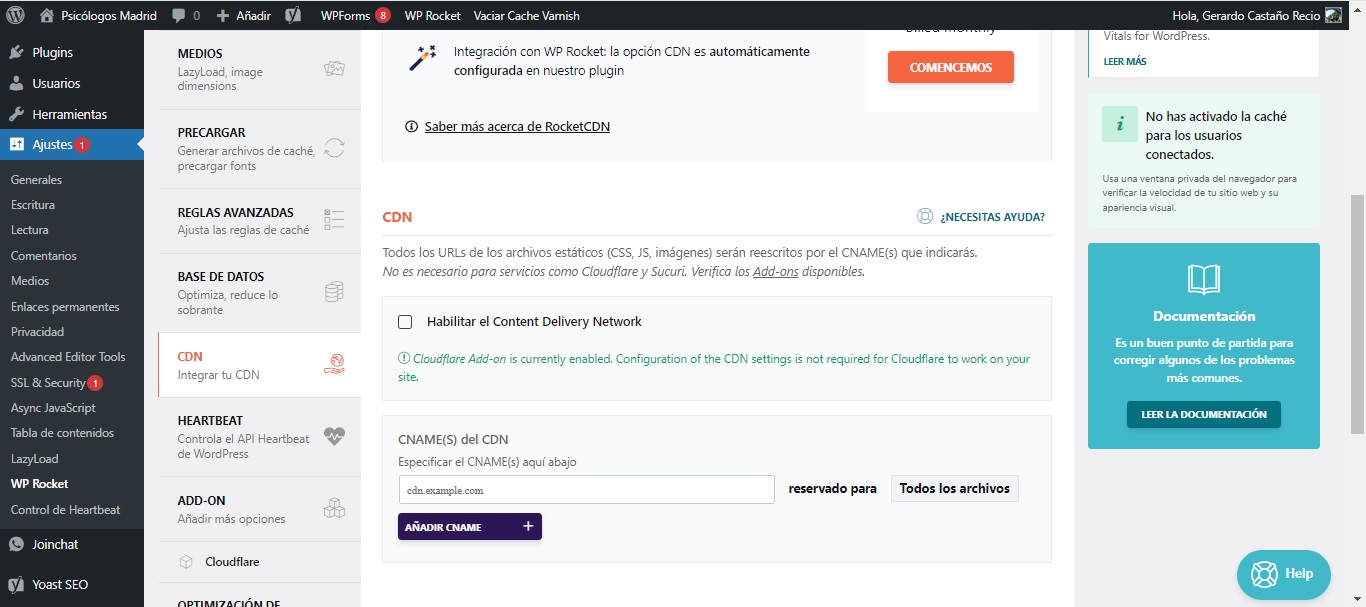Image resolution: width=1366 pixels, height=607 pixels.
Task: Click the Yoast icon in admin bar
Action: [293, 15]
